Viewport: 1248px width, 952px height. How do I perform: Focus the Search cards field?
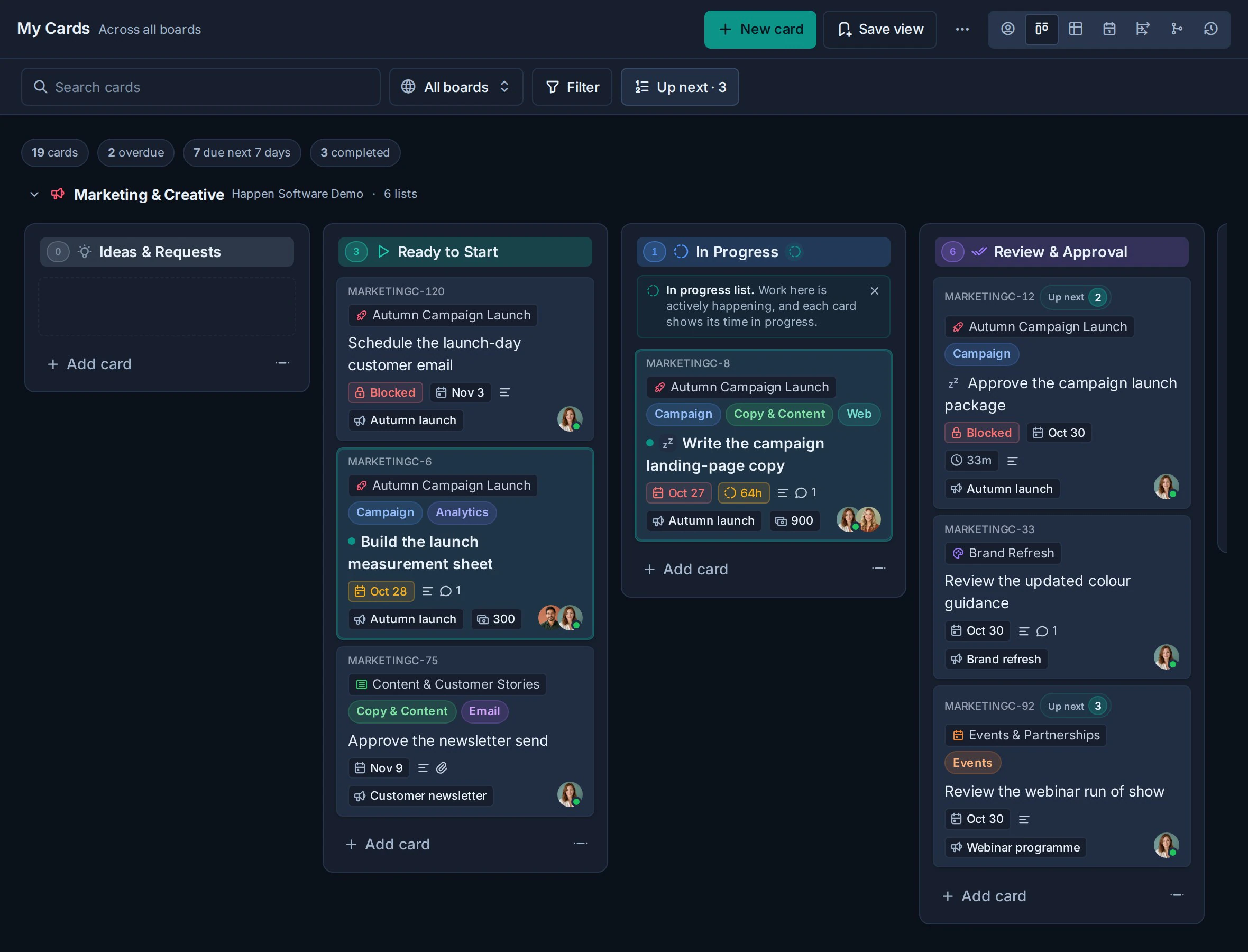click(200, 87)
